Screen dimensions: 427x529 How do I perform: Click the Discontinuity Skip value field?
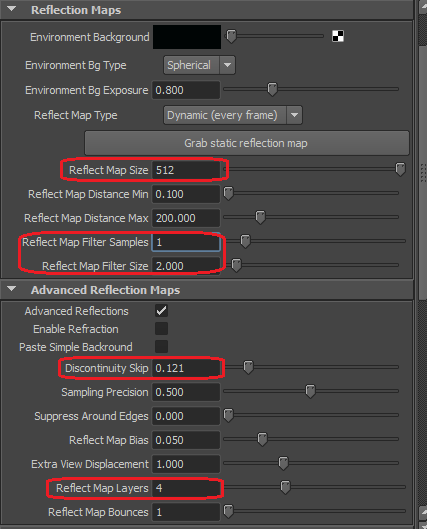186,368
